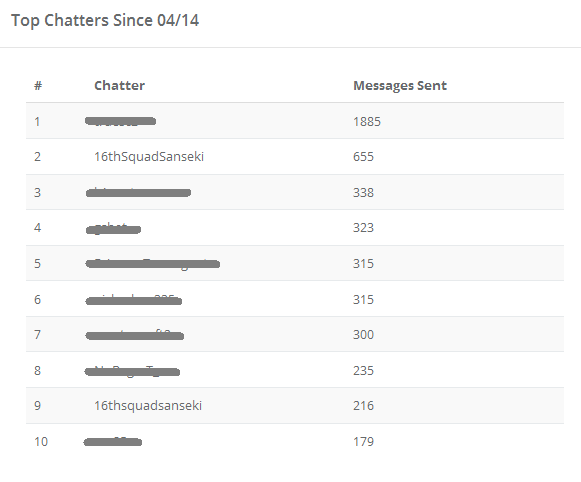The width and height of the screenshot is (581, 482).
Task: Open the redacted chatter in row 6
Action: click(x=133, y=300)
